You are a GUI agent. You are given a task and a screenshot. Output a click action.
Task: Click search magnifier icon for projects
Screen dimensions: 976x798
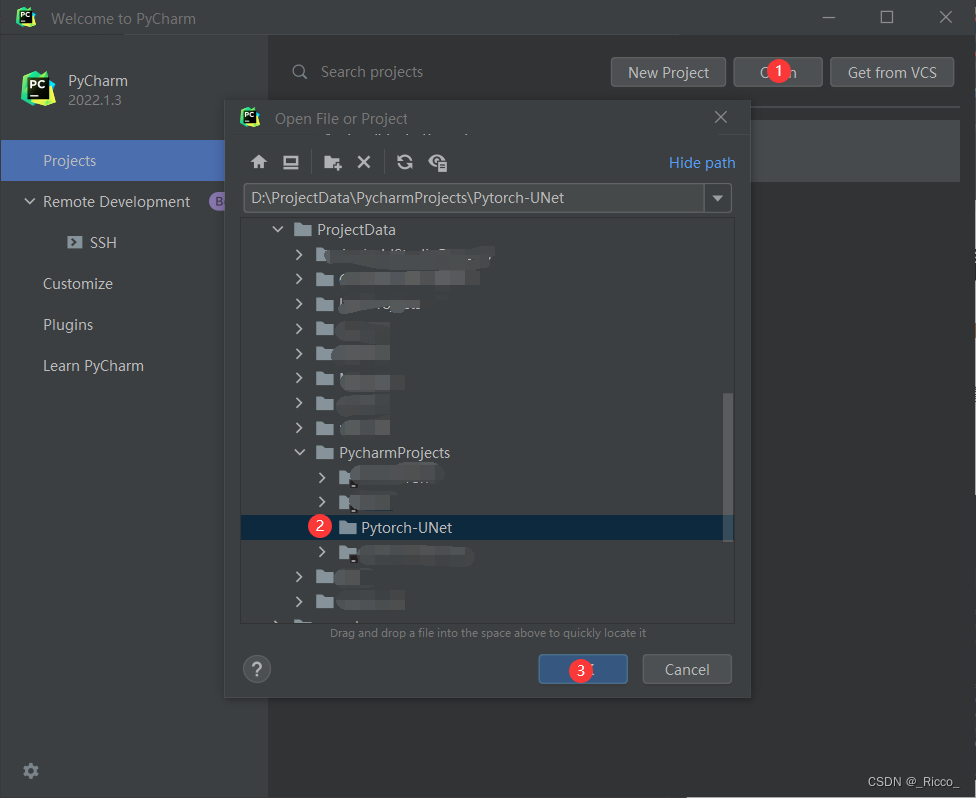click(299, 72)
